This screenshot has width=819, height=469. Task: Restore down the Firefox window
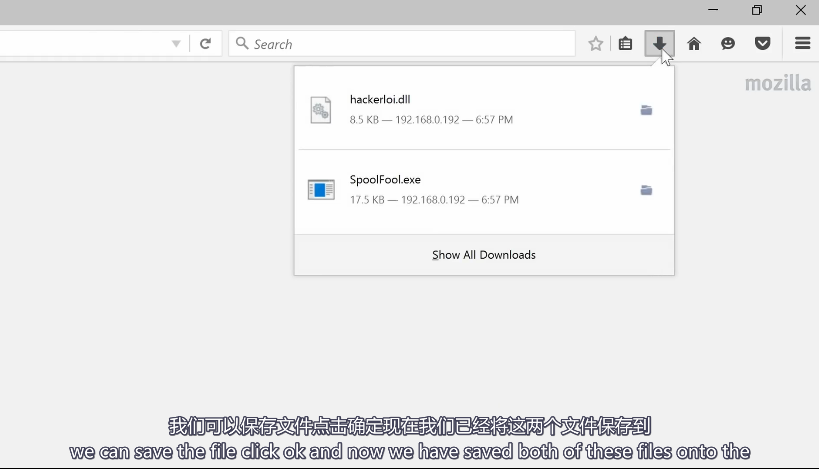757,10
